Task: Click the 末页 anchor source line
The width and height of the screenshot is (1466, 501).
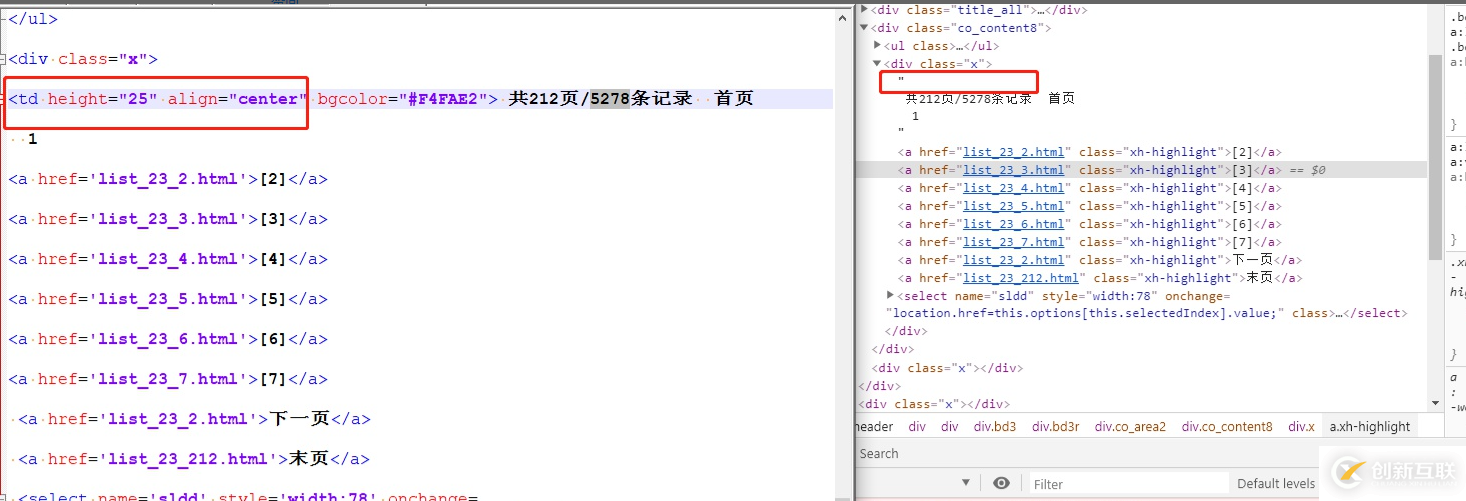Action: click(x=195, y=459)
